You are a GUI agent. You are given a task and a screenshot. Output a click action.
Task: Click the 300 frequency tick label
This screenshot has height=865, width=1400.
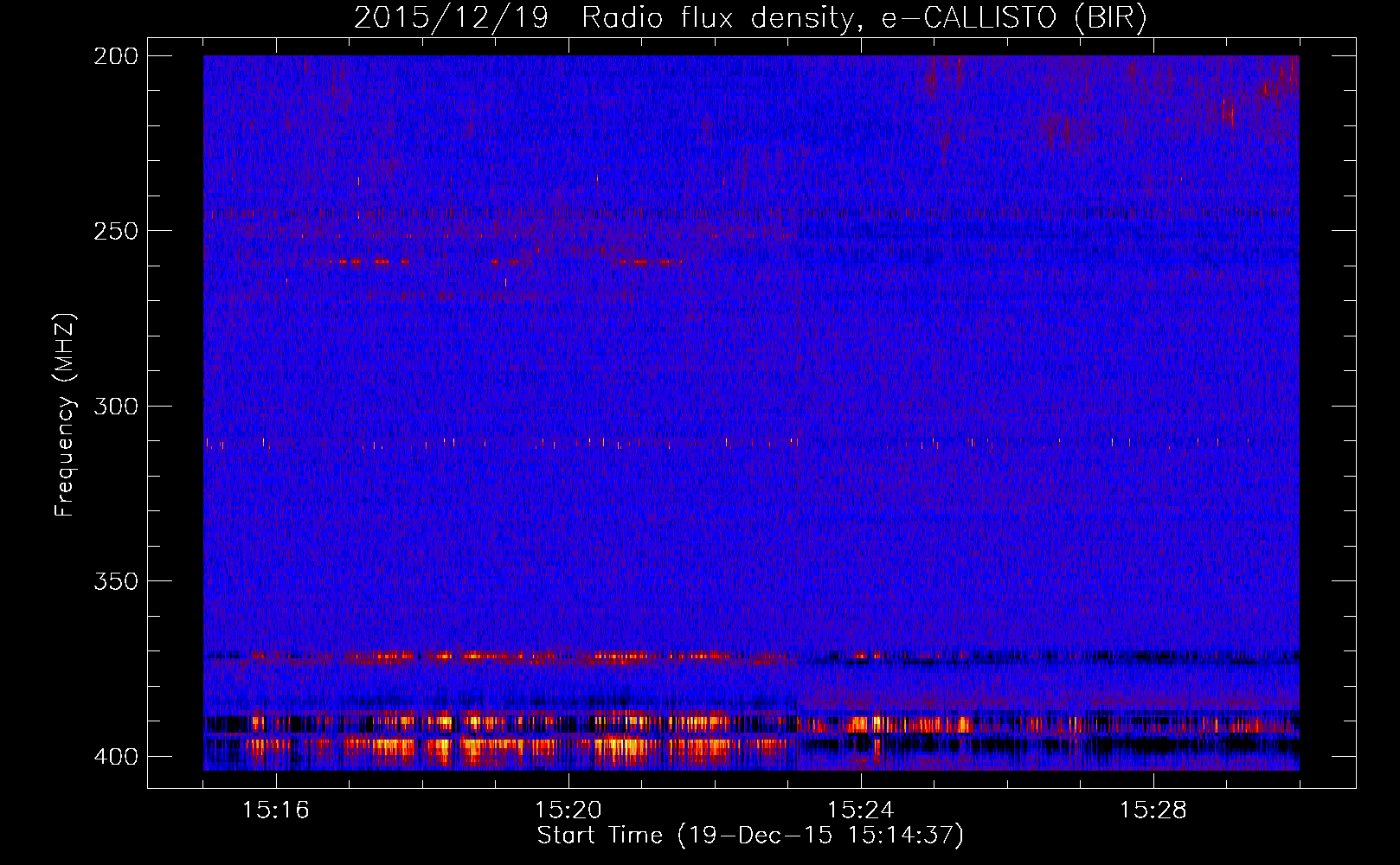(115, 406)
